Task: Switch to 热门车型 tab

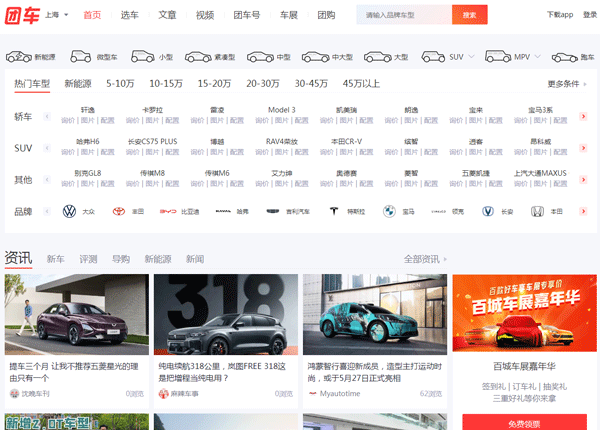Action: (x=32, y=83)
